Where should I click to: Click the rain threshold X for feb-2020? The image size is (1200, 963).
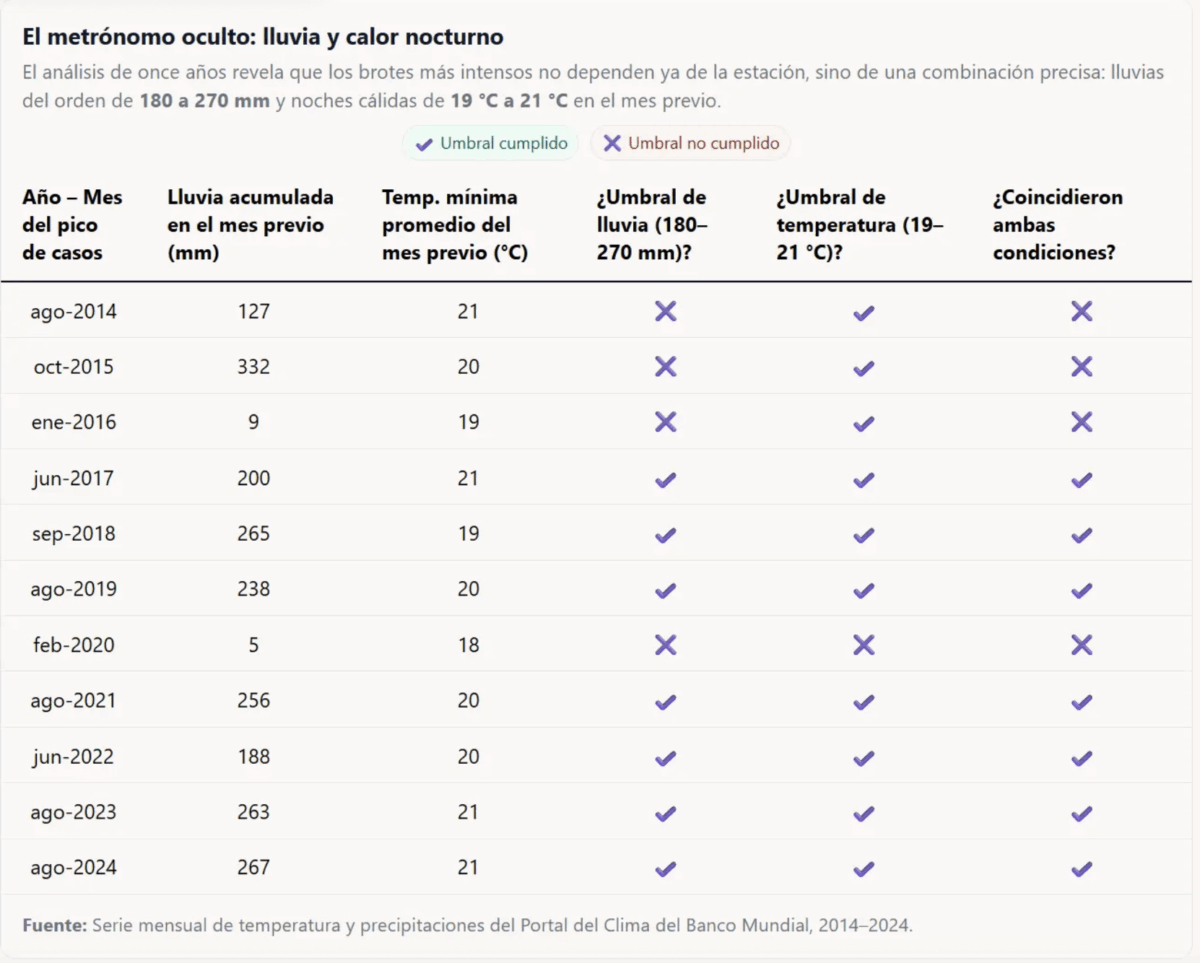(665, 646)
